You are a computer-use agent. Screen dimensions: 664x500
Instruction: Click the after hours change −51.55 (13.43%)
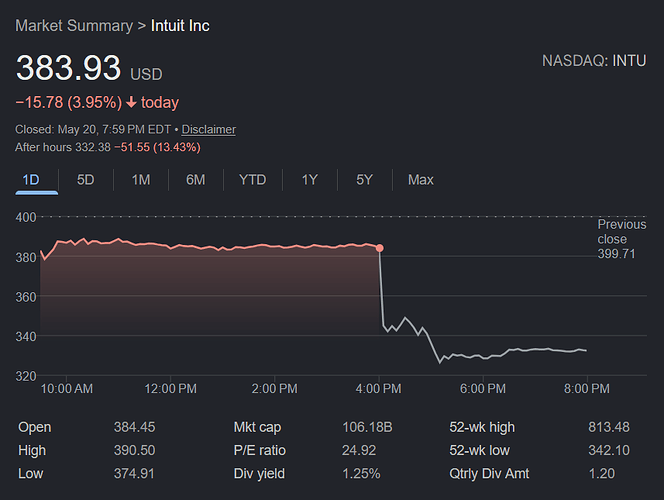click(x=158, y=147)
